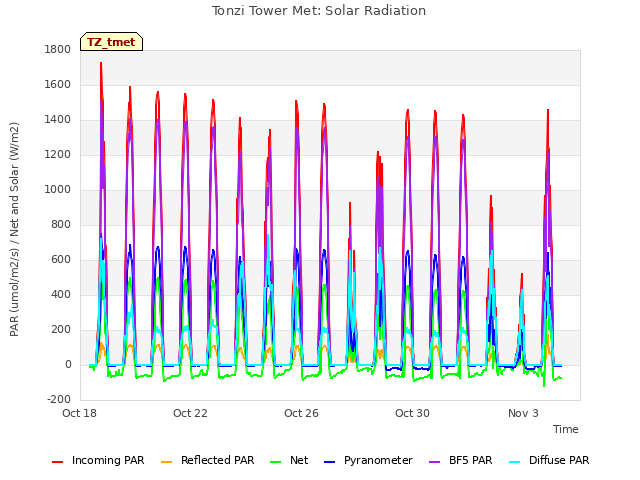Select the Incoming PAR legend label
This screenshot has width=640, height=480.
(x=108, y=460)
